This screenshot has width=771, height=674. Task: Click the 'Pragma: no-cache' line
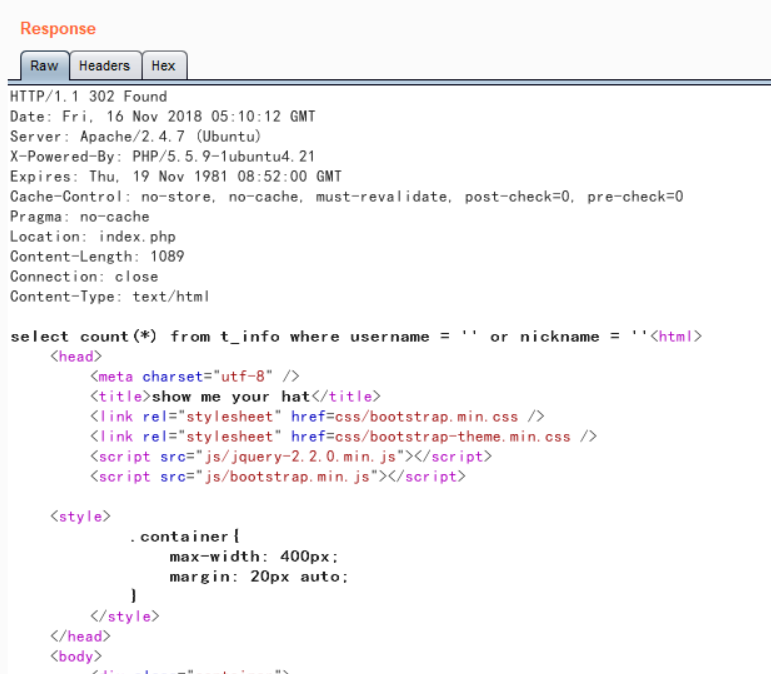click(80, 217)
